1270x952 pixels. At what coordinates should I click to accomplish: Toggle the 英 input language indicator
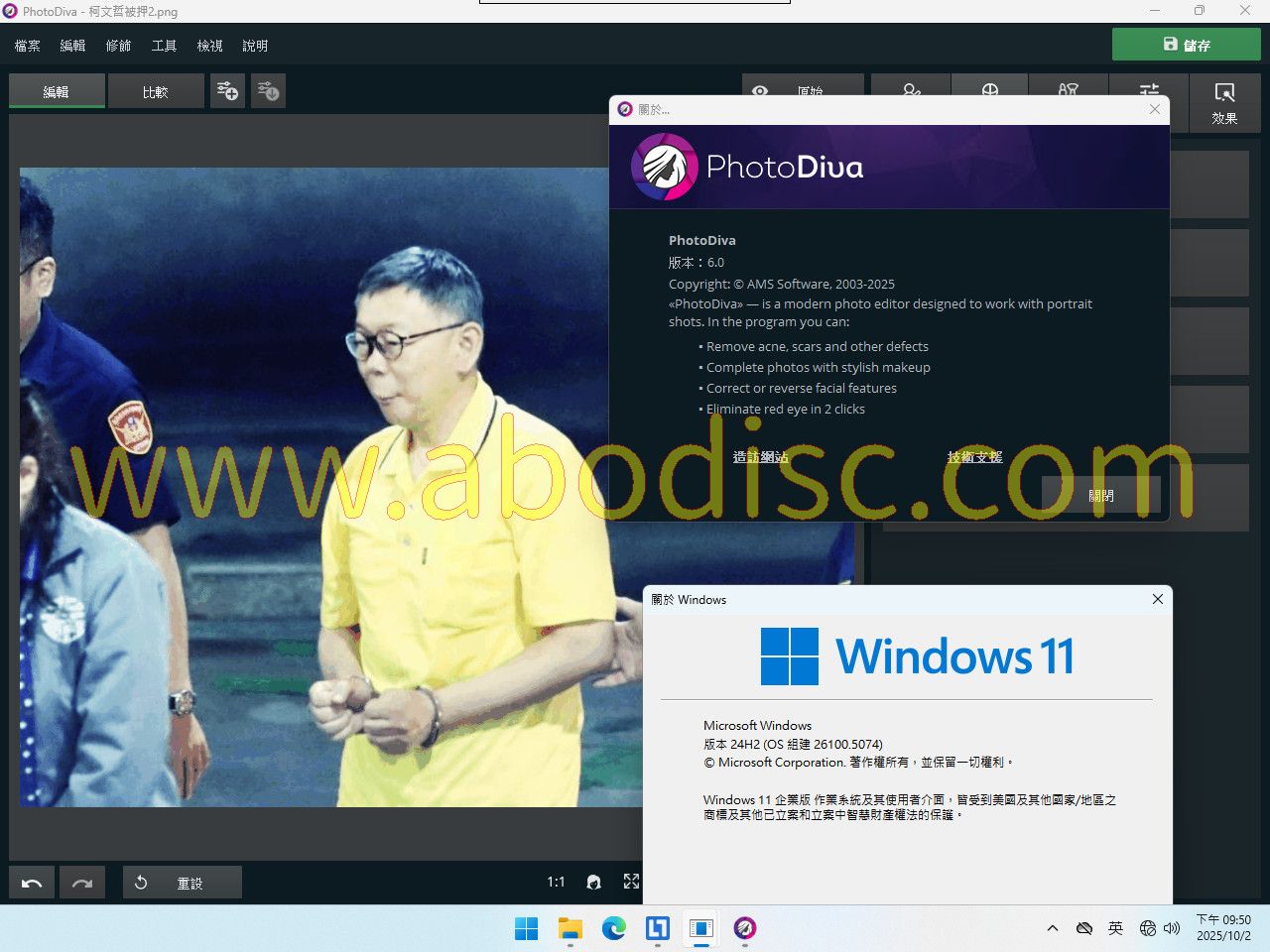1115,928
